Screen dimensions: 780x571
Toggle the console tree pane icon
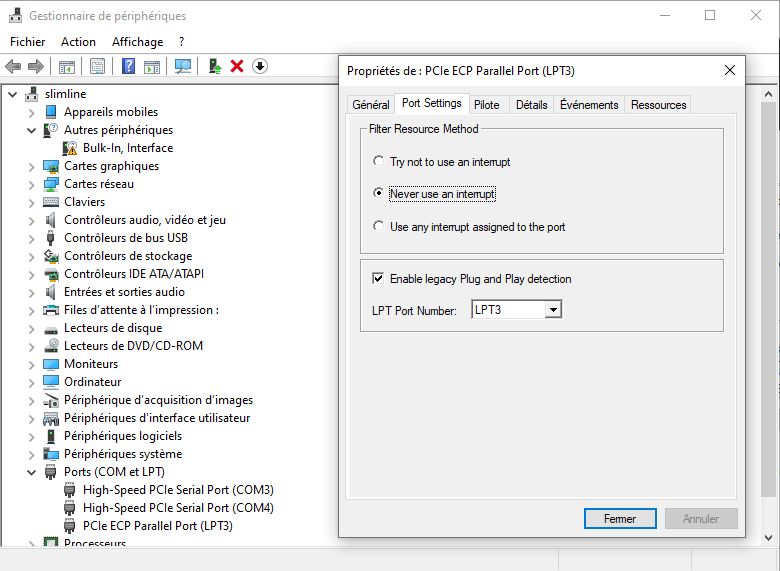67,66
